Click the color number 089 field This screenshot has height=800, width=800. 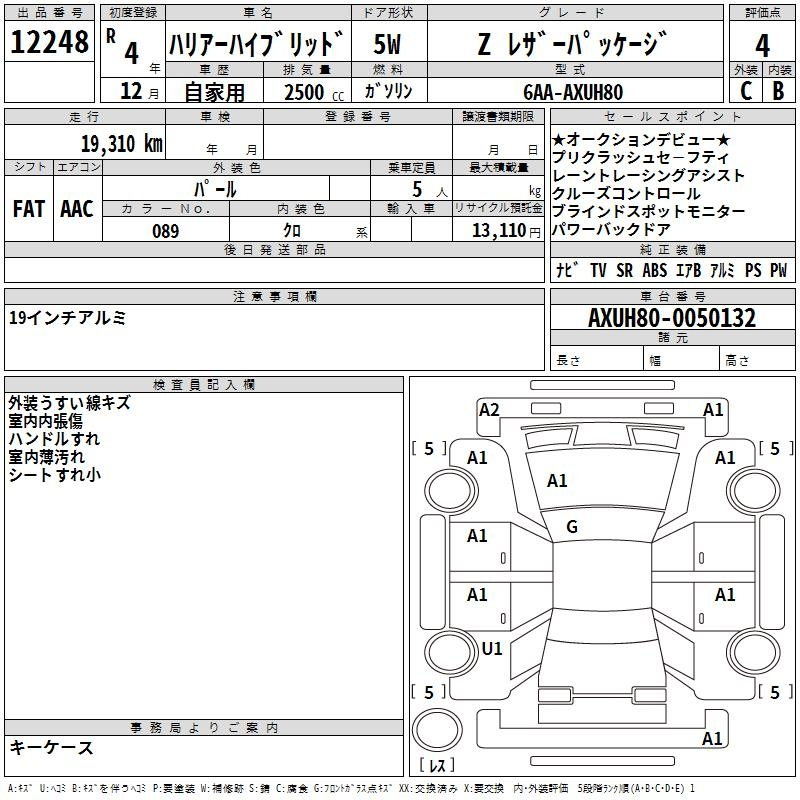click(165, 231)
